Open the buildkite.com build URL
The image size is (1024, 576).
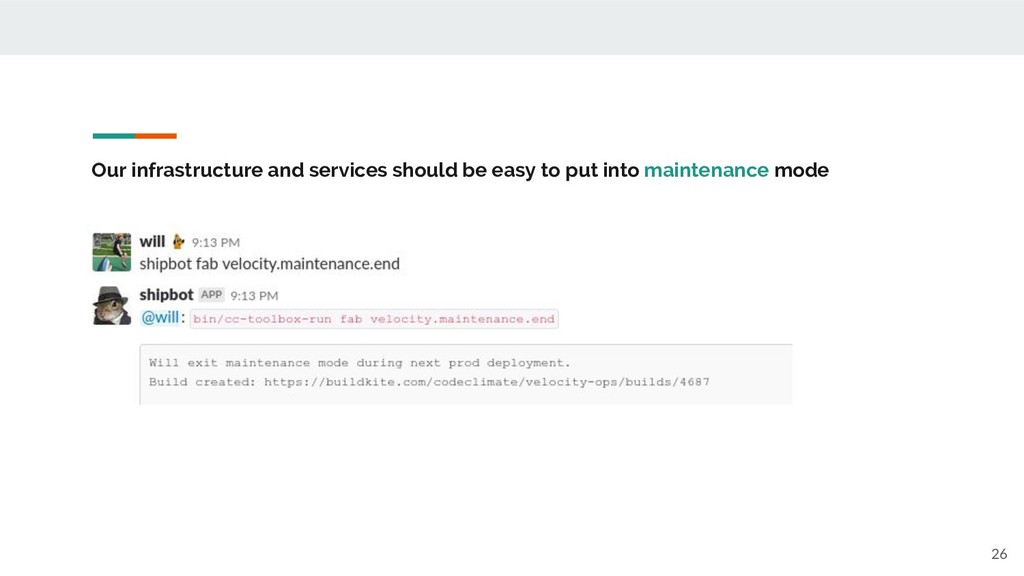487,382
